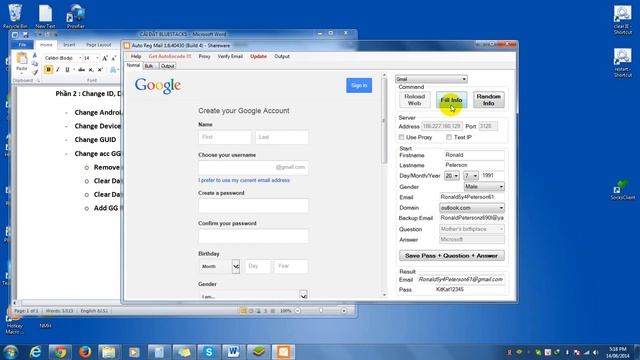The width and height of the screenshot is (640, 360).
Task: Click the Google Sign in button
Action: pyautogui.click(x=359, y=85)
